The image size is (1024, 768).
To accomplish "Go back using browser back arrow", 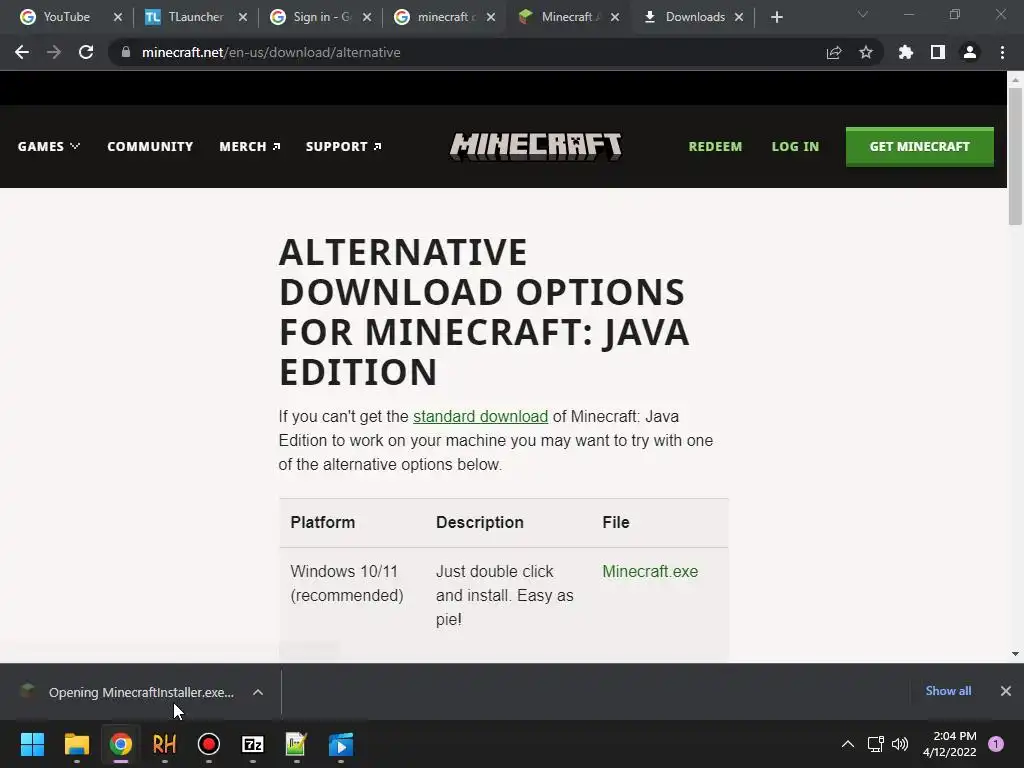I will coord(22,52).
